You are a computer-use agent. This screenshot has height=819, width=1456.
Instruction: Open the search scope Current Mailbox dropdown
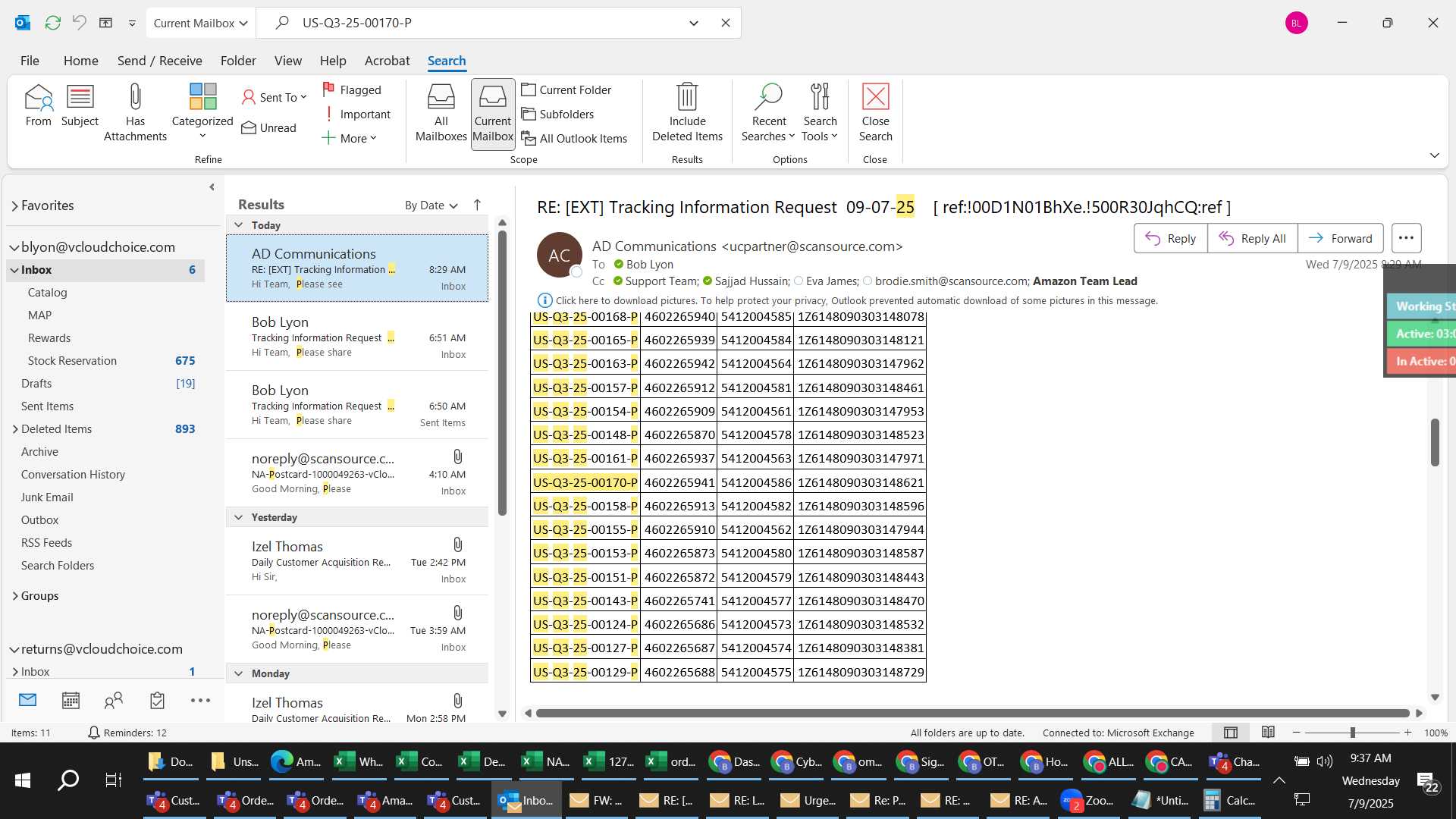[200, 23]
